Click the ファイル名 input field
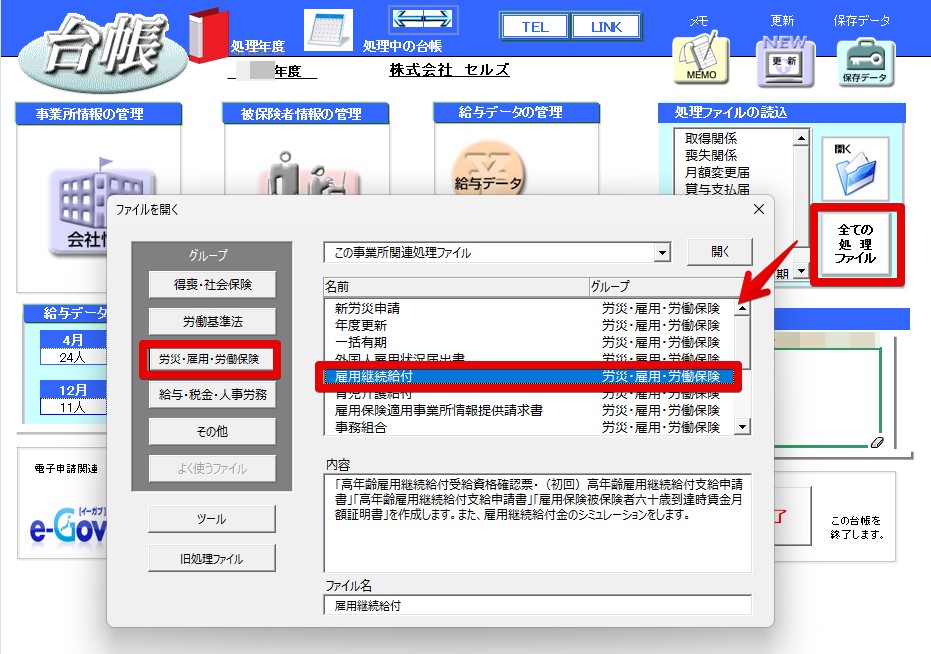This screenshot has height=654, width=931. 537,605
